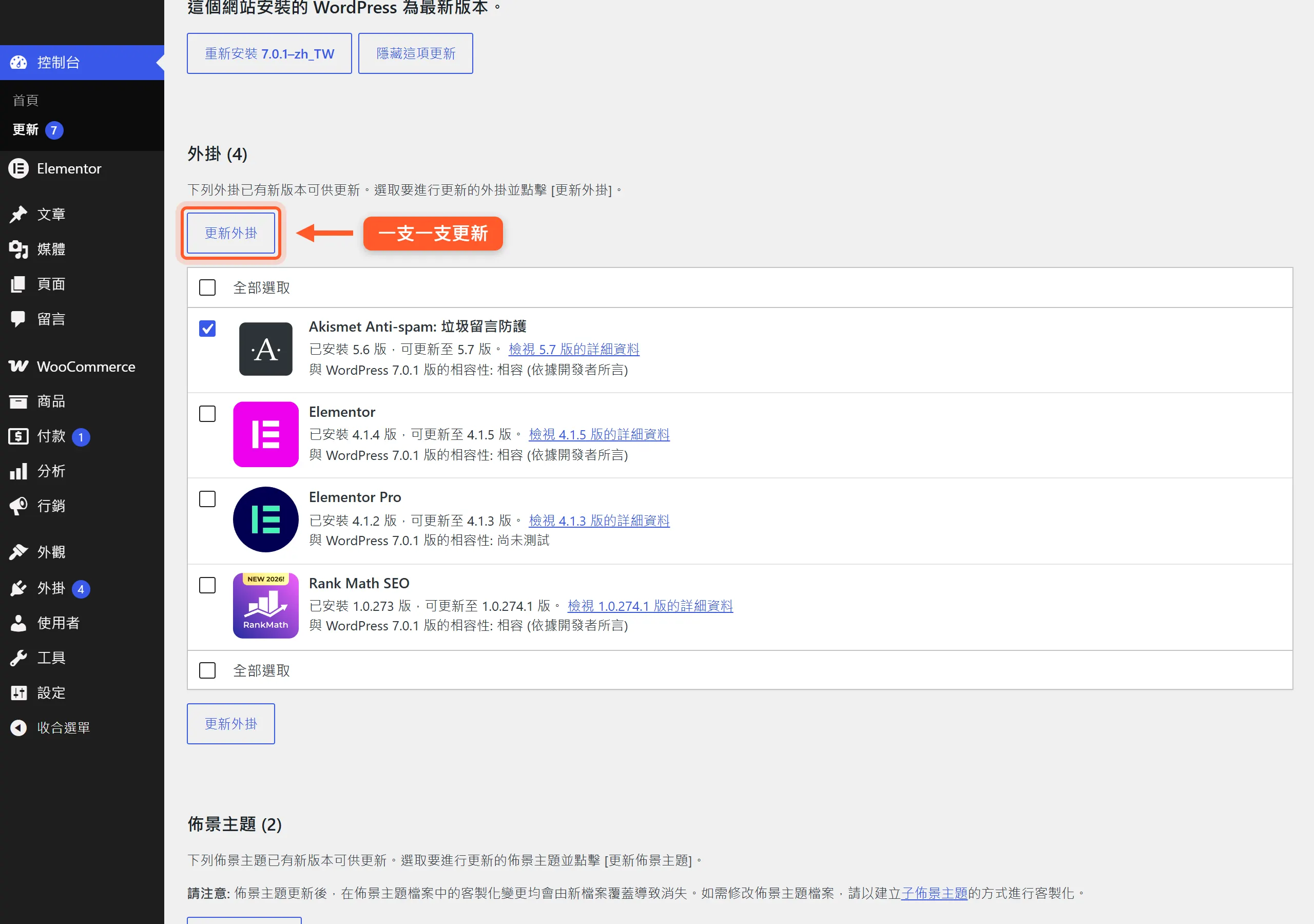1314x924 pixels.
Task: Click the 外掛 count badge 4
Action: click(81, 588)
